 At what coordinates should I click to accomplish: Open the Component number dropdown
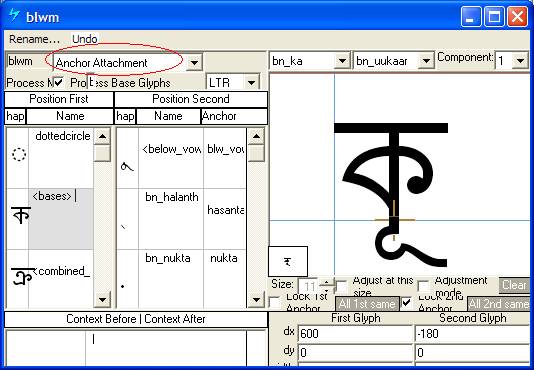click(x=520, y=61)
